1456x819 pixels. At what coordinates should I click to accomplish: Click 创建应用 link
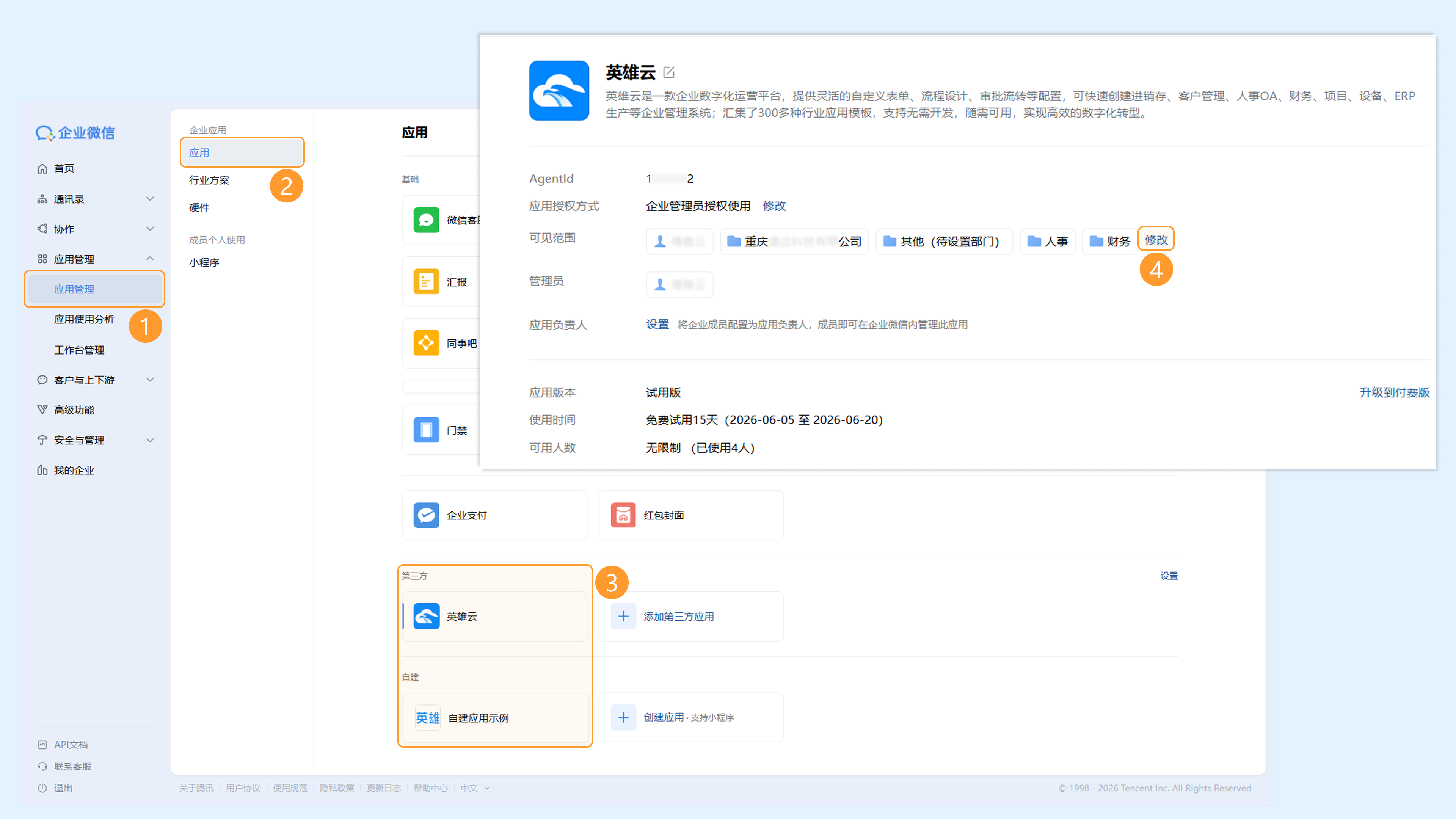664,718
